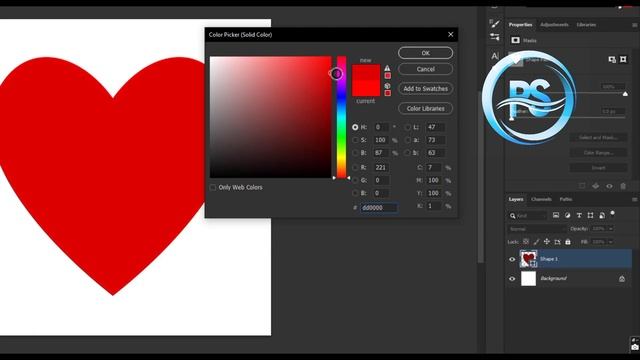Click the lock all padlock icon
The width and height of the screenshot is (640, 360).
(568, 242)
